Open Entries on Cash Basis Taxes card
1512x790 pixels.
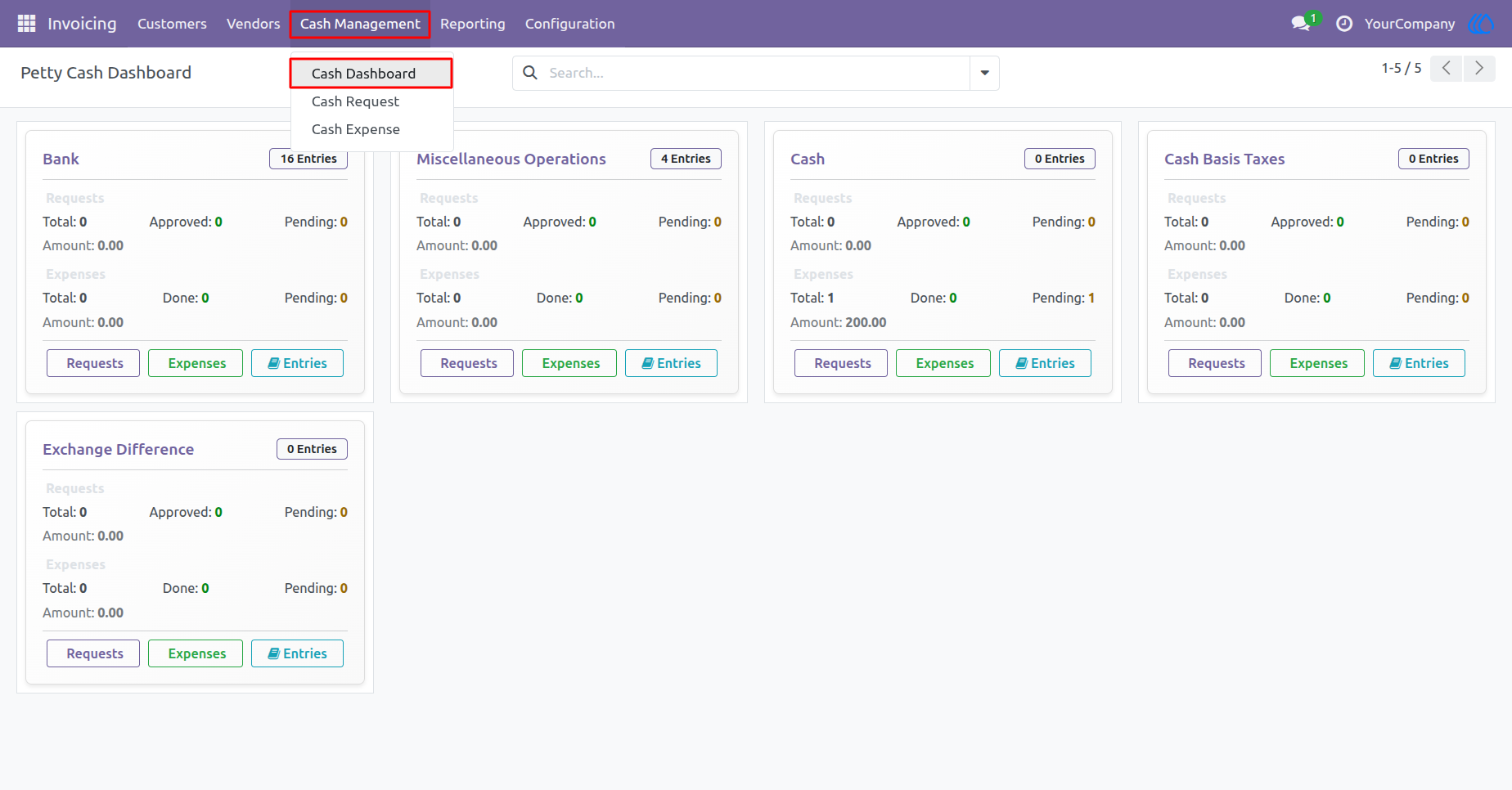tap(1419, 363)
